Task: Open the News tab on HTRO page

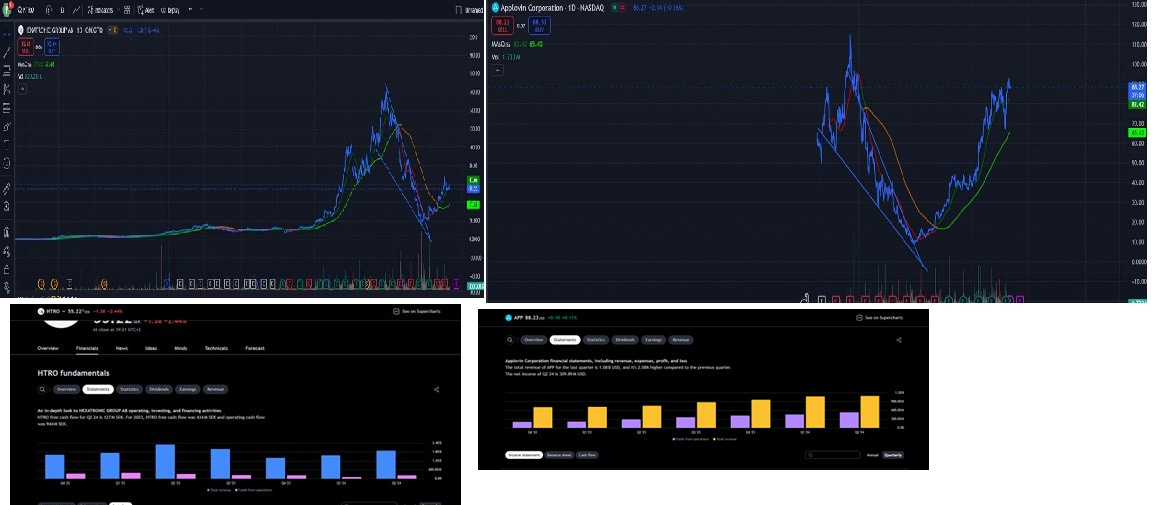Action: point(122,348)
